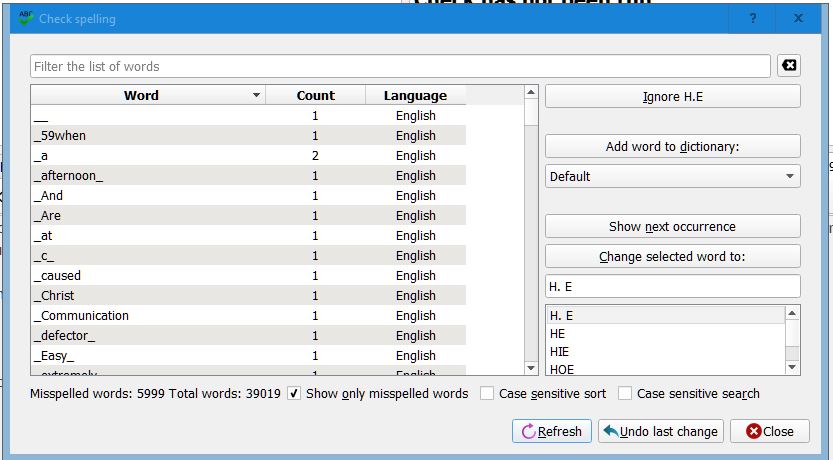The image size is (833, 460).
Task: Clear the word filter with backspace icon
Action: (x=789, y=66)
